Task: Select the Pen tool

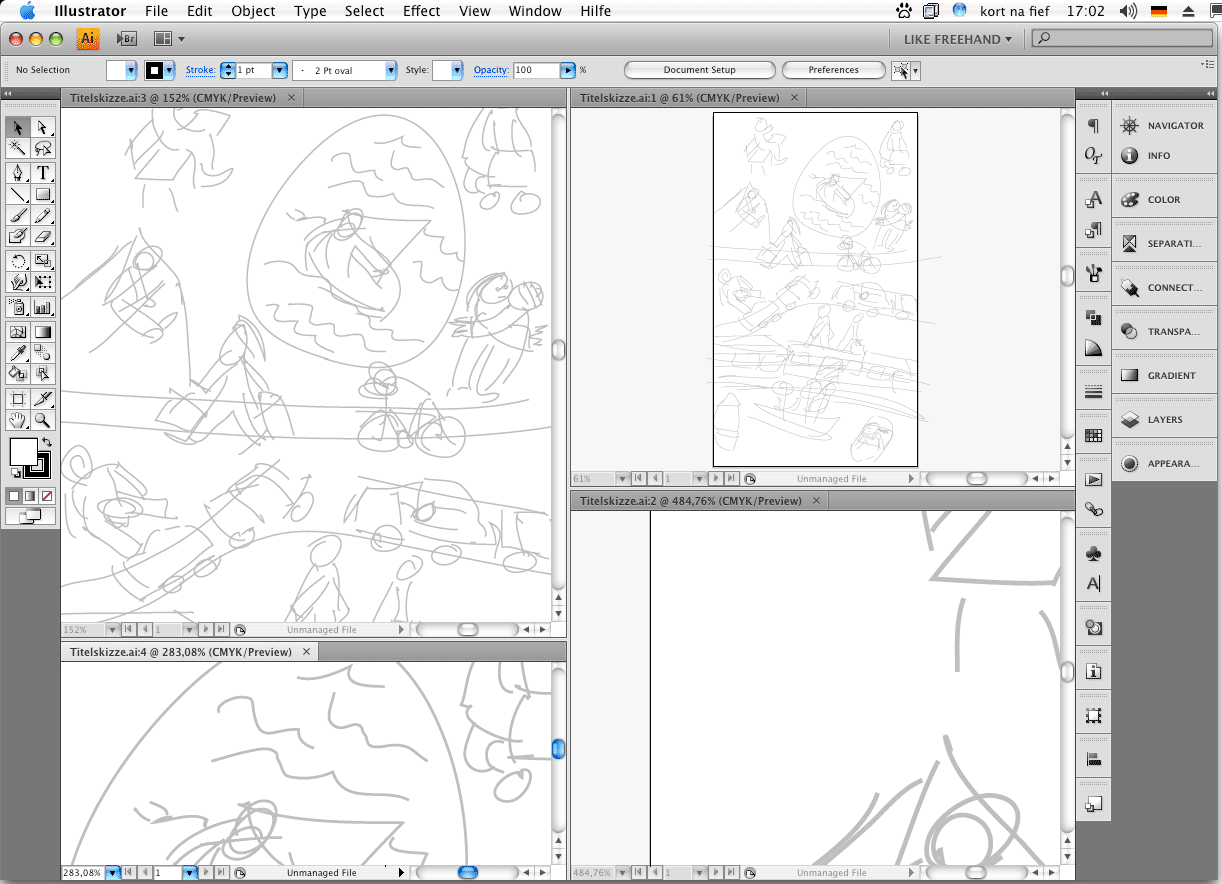Action: (18, 173)
